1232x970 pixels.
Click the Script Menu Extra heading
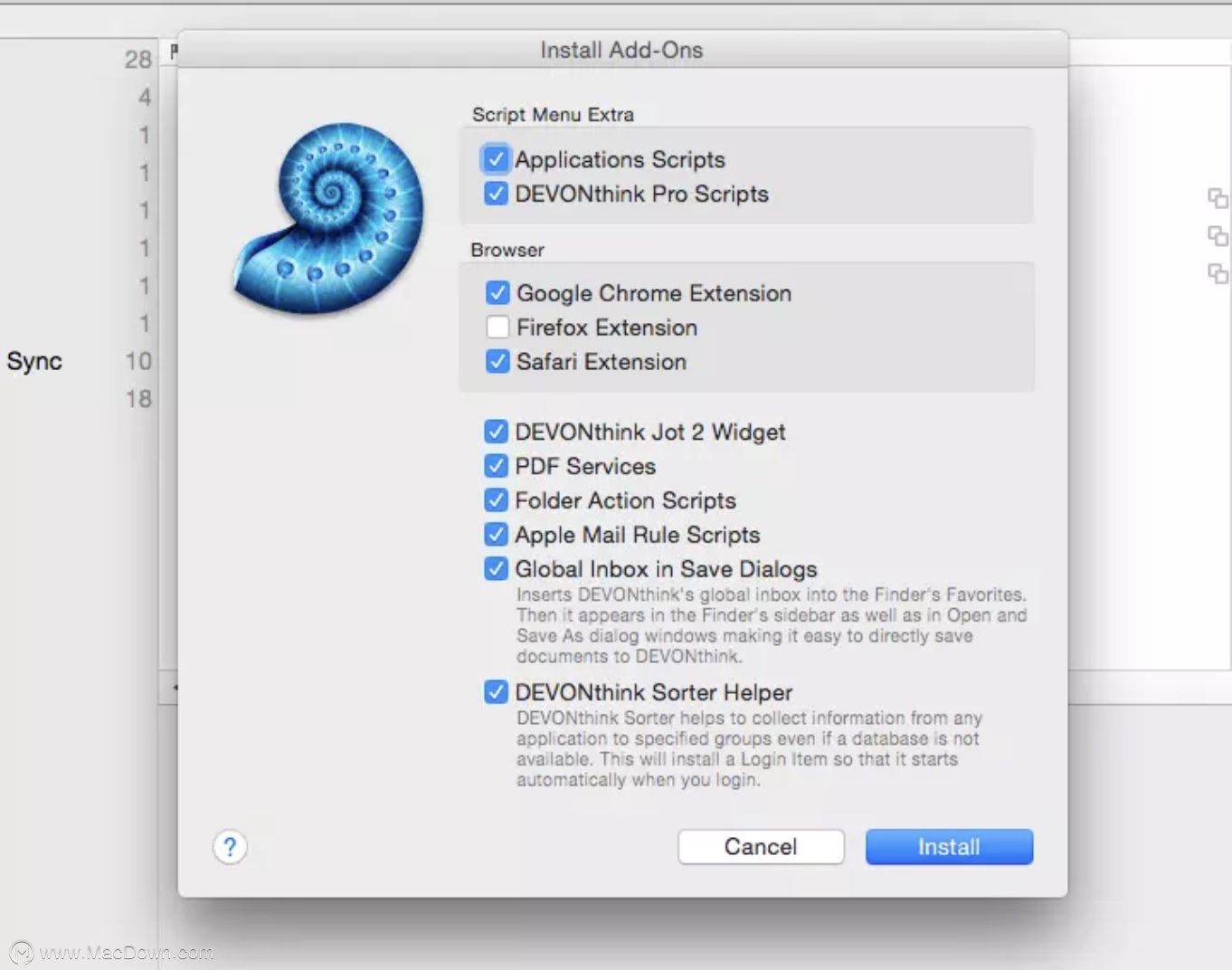point(553,115)
